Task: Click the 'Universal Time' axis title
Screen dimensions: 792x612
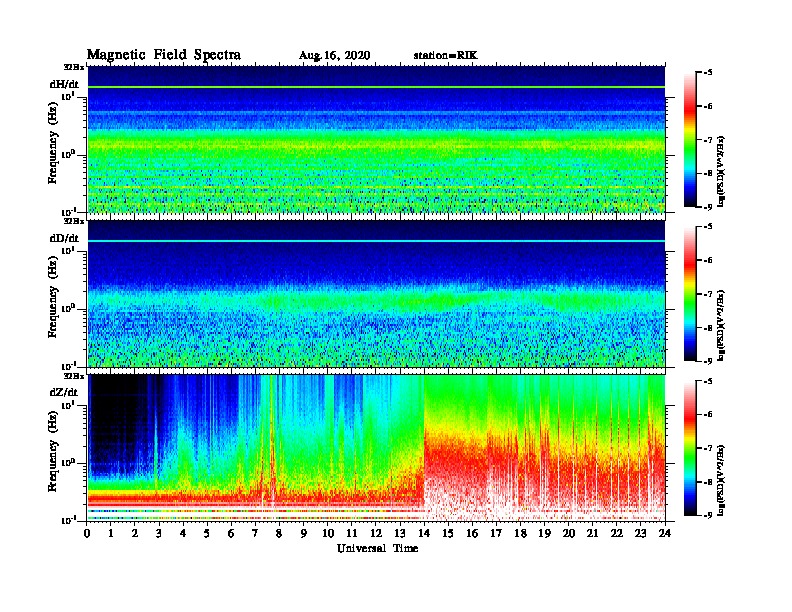Action: pos(377,548)
